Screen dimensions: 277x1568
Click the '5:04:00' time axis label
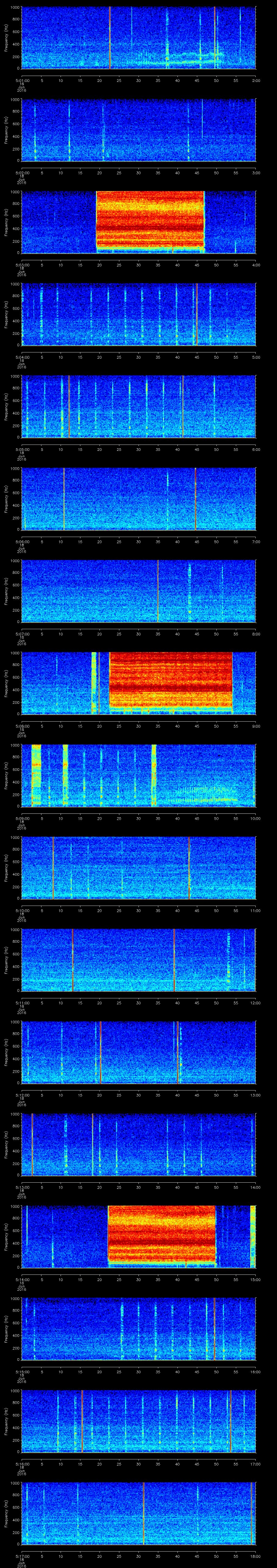pos(22,357)
